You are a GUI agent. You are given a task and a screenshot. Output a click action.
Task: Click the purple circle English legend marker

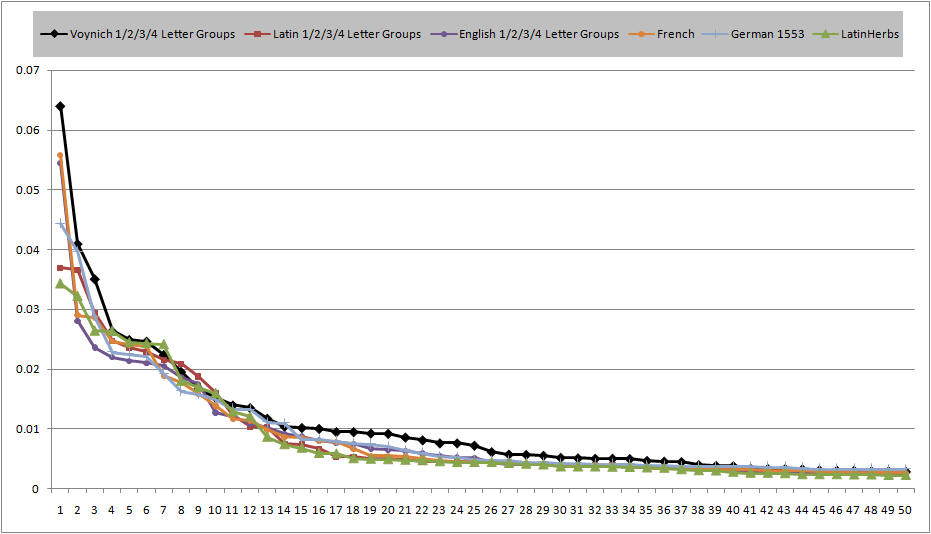(x=443, y=34)
